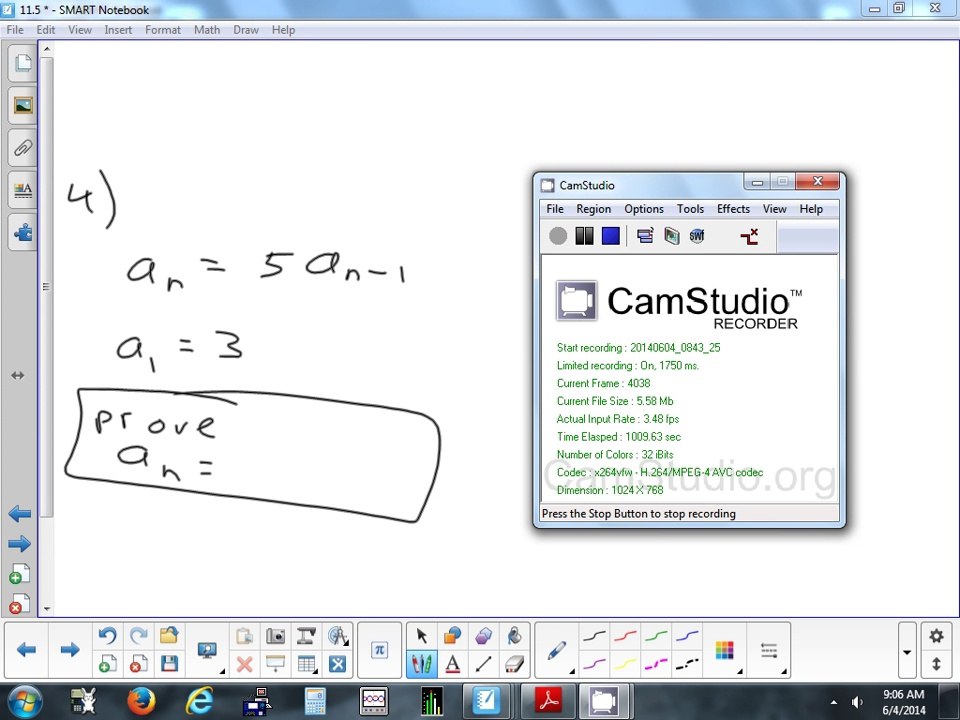Open the screen capture camera tool
960x720 pixels.
click(275, 636)
